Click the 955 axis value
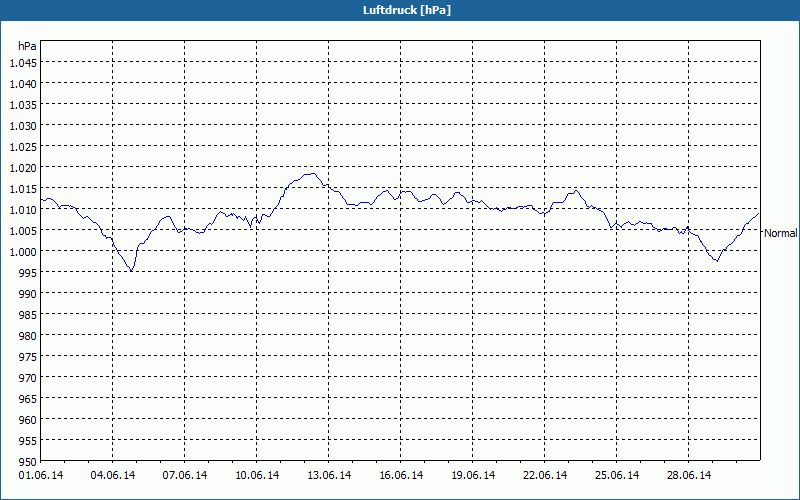 tap(29, 441)
